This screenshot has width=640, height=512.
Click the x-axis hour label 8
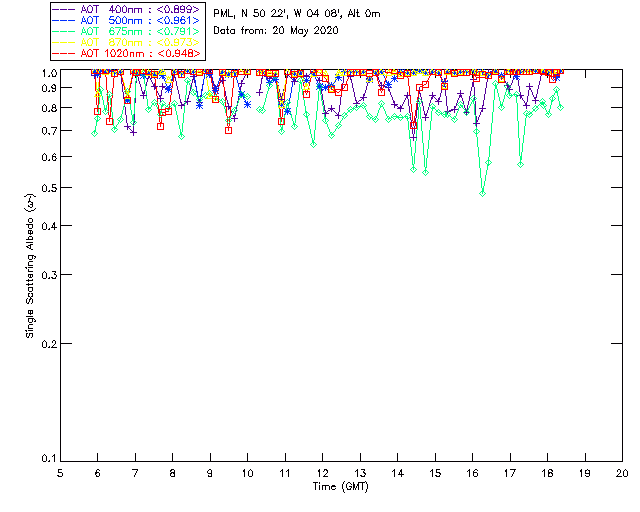pyautogui.click(x=173, y=473)
